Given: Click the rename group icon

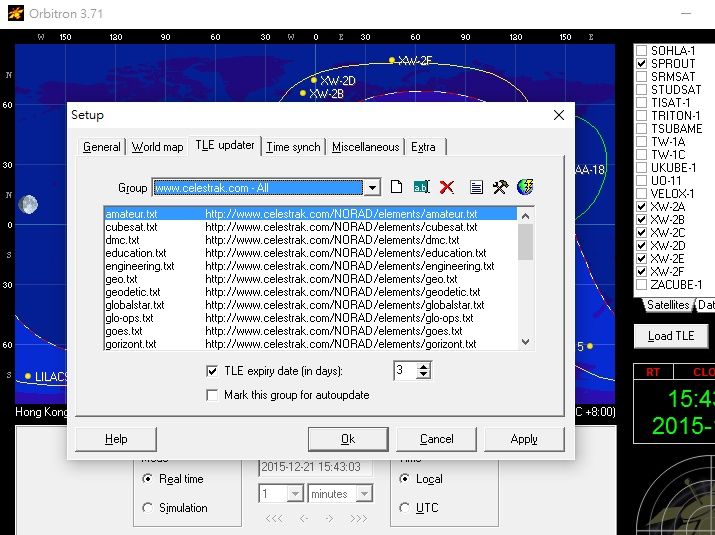Looking at the screenshot, I should click(421, 187).
